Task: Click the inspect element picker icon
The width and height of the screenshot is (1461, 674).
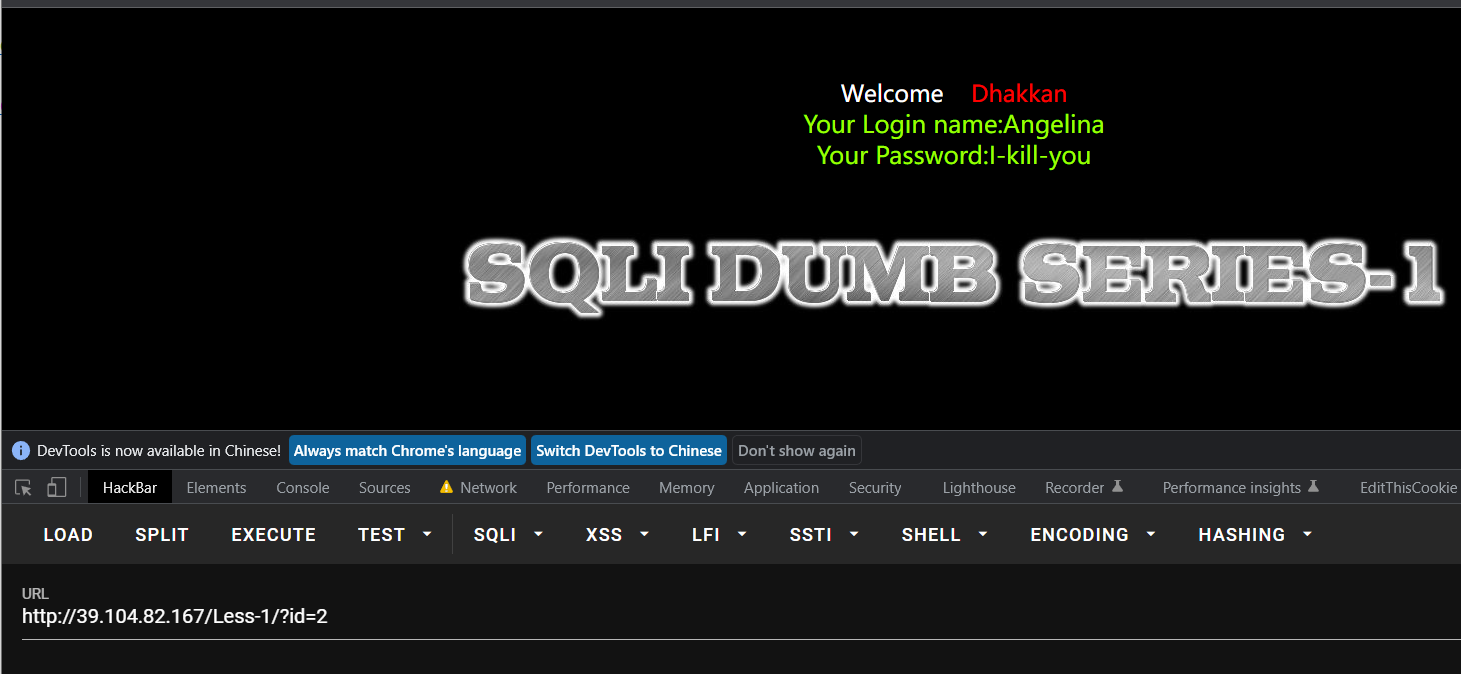Action: [x=23, y=488]
